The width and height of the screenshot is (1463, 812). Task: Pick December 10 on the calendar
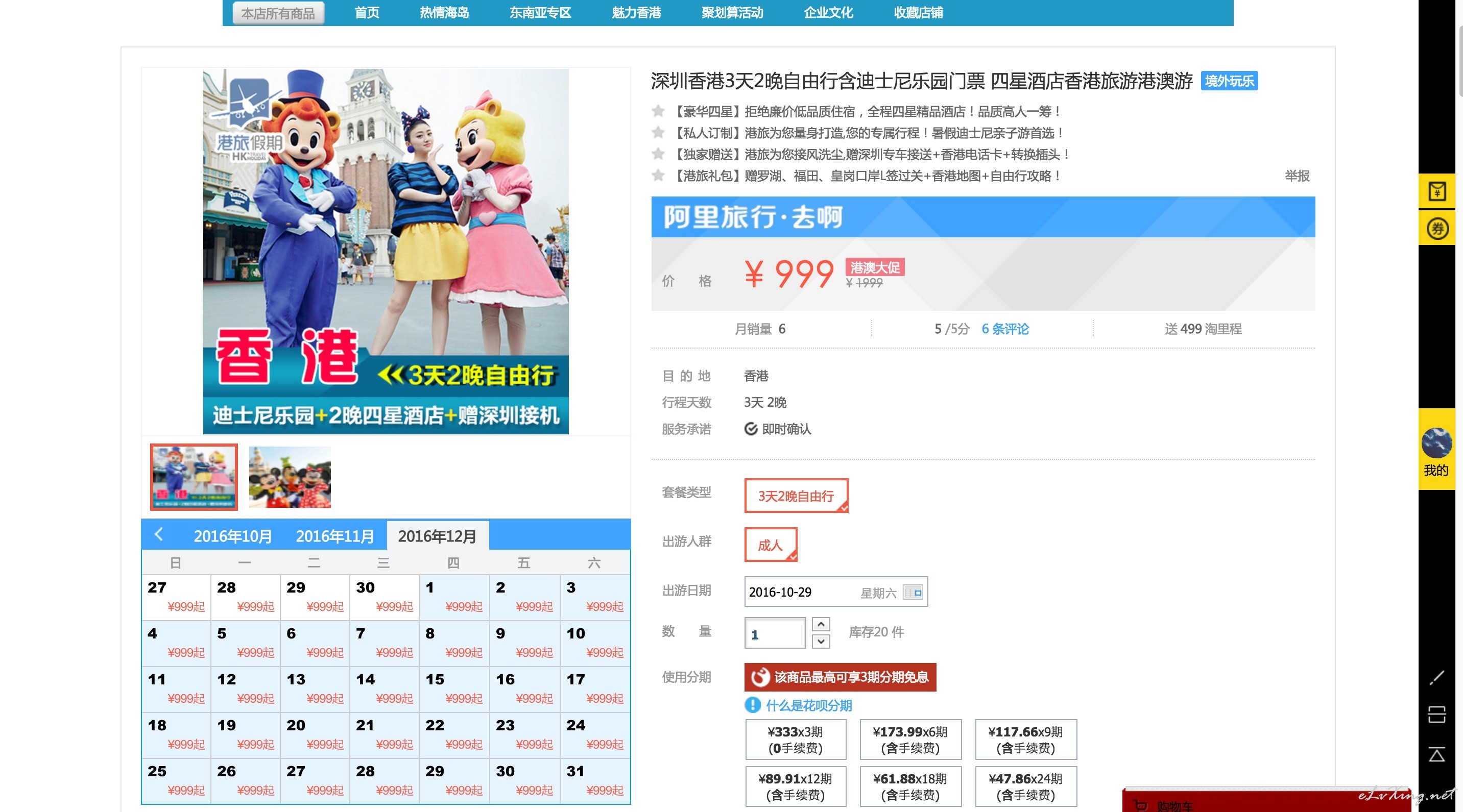point(594,644)
